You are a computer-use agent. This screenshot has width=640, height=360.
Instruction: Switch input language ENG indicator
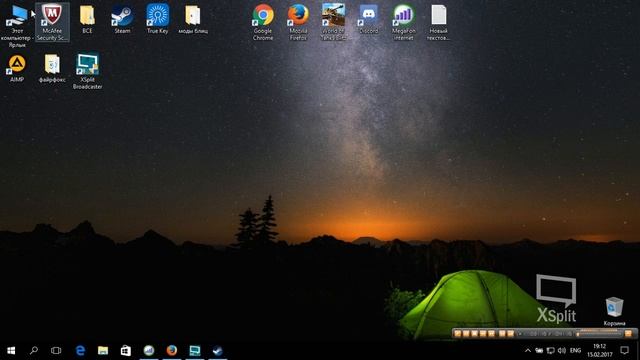point(576,351)
